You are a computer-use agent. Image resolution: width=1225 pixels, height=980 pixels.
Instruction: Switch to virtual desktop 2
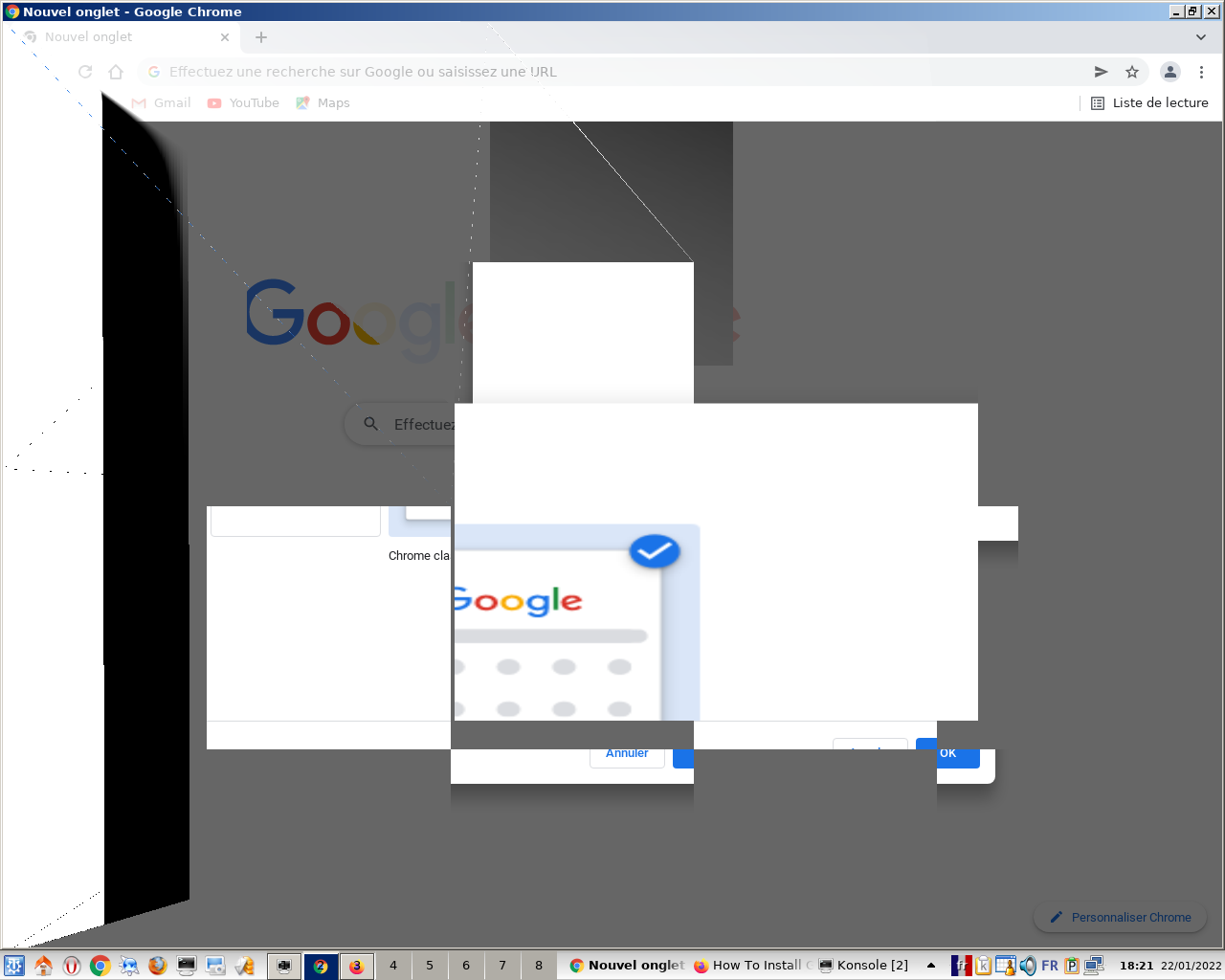(x=321, y=966)
